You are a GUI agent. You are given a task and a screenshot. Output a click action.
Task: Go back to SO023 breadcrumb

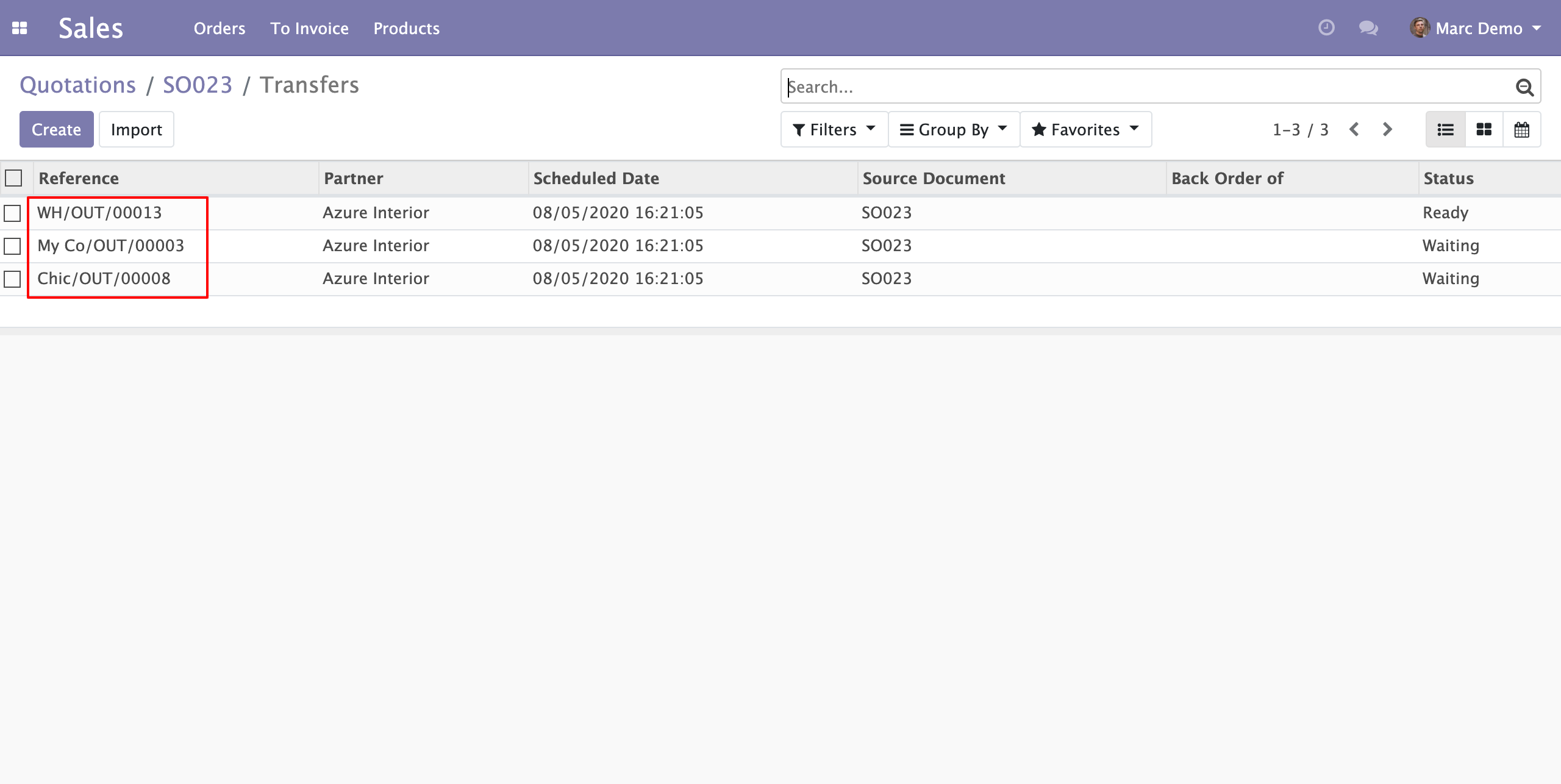coord(198,85)
